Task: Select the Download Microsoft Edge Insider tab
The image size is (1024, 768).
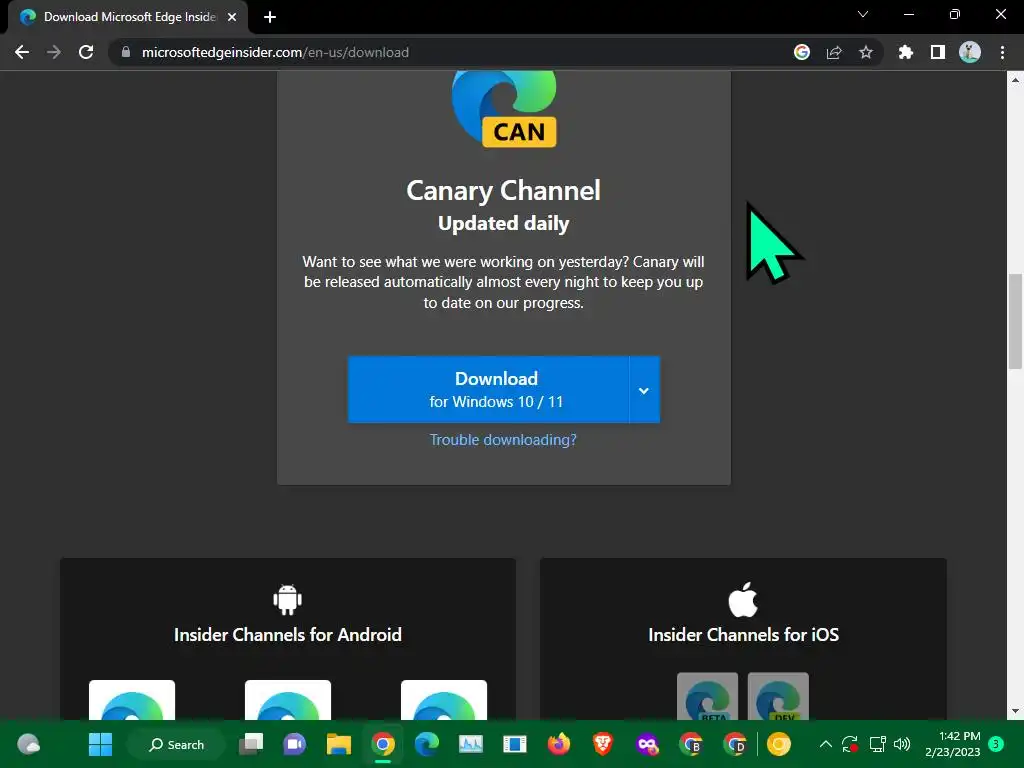Action: (128, 17)
